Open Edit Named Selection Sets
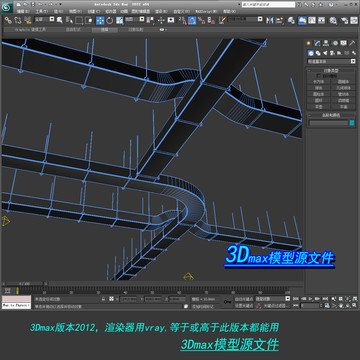The image size is (360, 360). tap(222, 20)
